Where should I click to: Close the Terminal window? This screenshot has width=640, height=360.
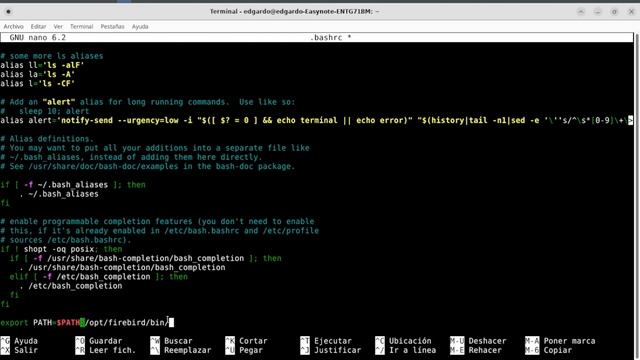tap(631, 11)
